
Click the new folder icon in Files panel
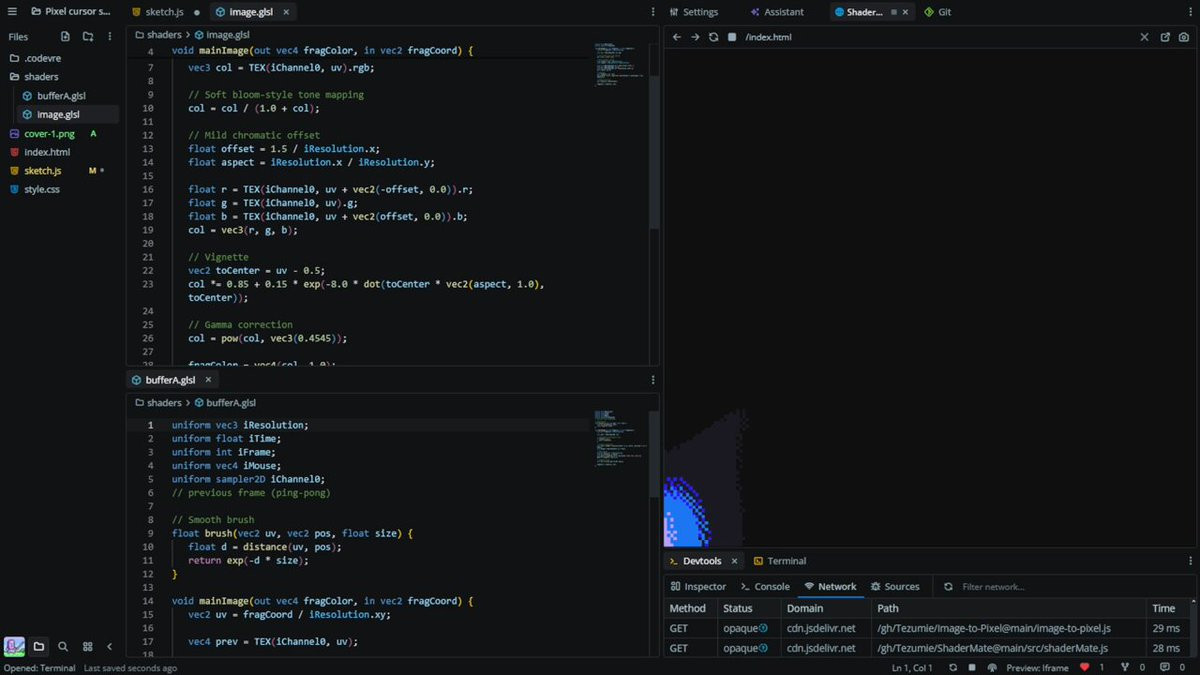(x=88, y=37)
